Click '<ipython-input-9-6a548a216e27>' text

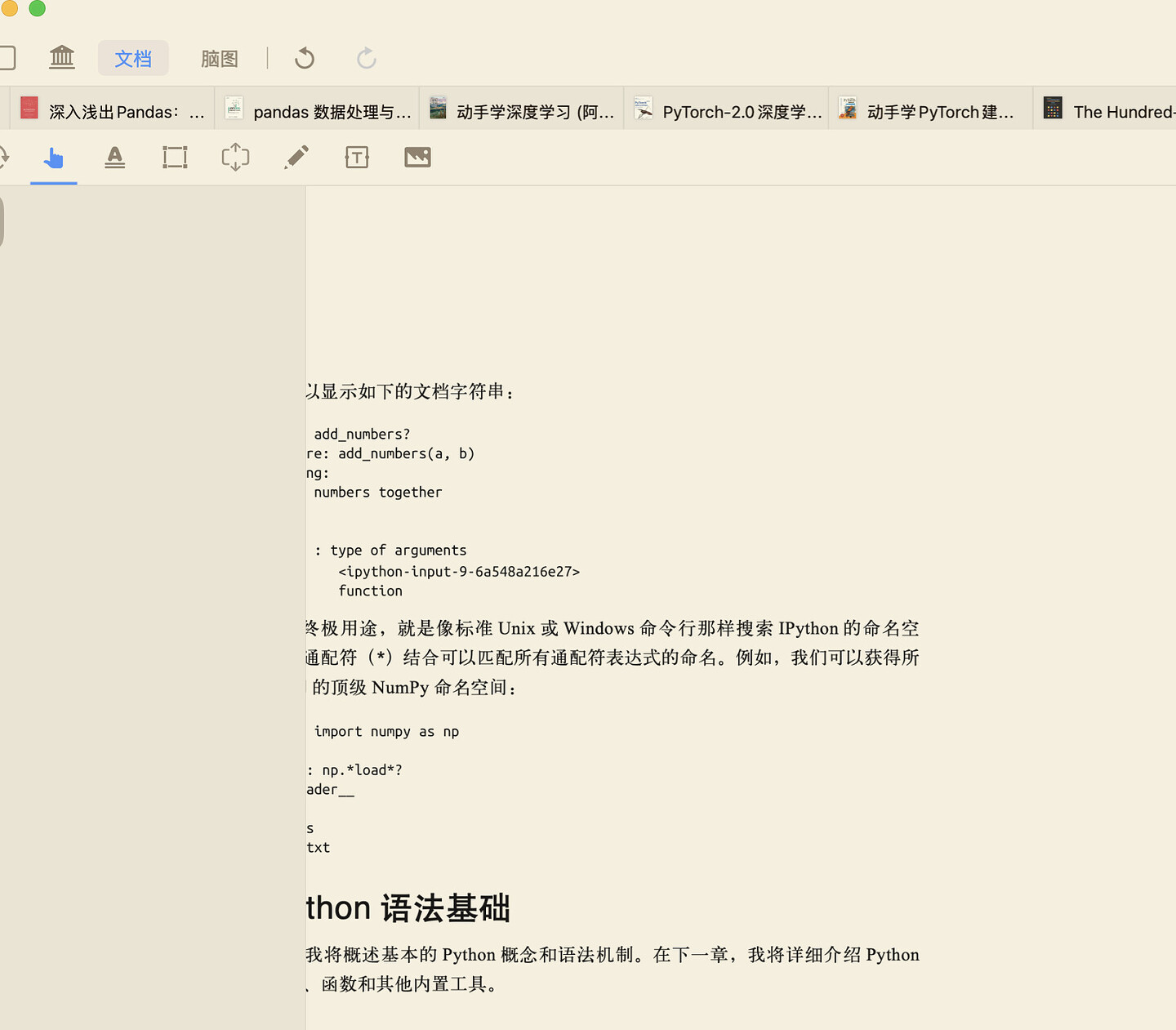coord(459,572)
